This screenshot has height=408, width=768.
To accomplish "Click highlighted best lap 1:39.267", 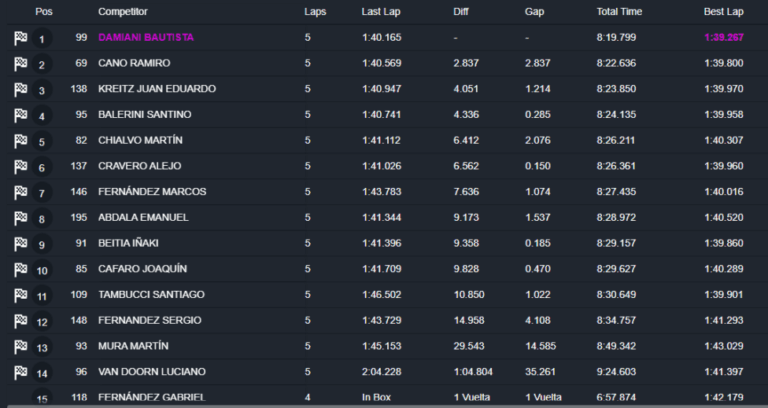I will pyautogui.click(x=723, y=38).
